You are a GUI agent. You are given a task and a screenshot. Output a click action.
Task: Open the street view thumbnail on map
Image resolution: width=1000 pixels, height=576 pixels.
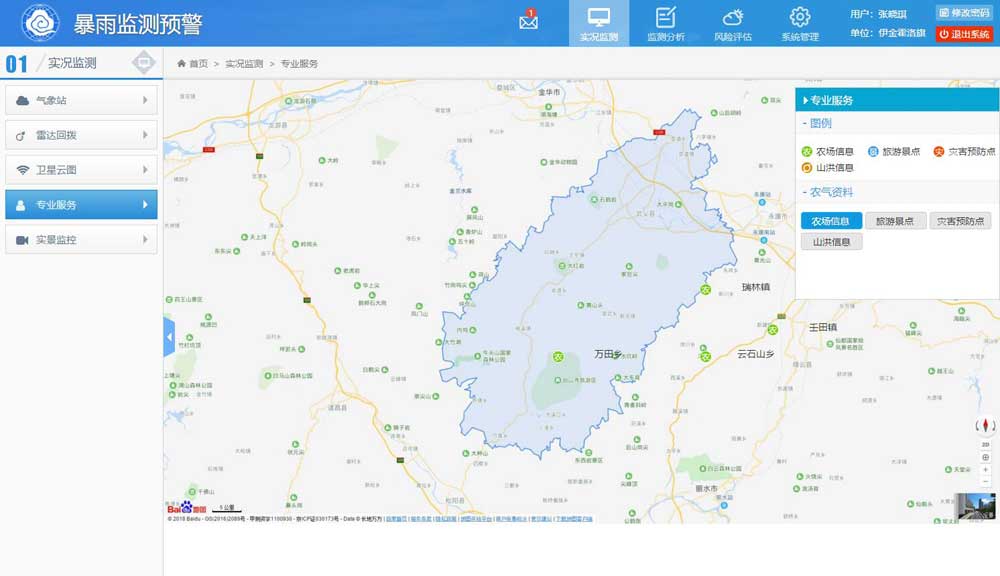click(x=976, y=506)
